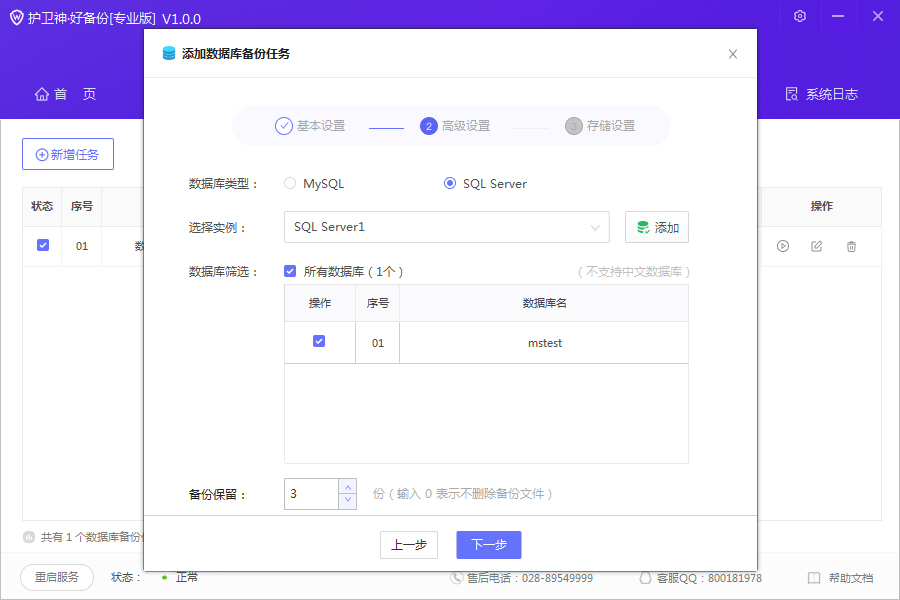Click 01 row number in main table
The height and width of the screenshot is (600, 900).
click(x=82, y=246)
